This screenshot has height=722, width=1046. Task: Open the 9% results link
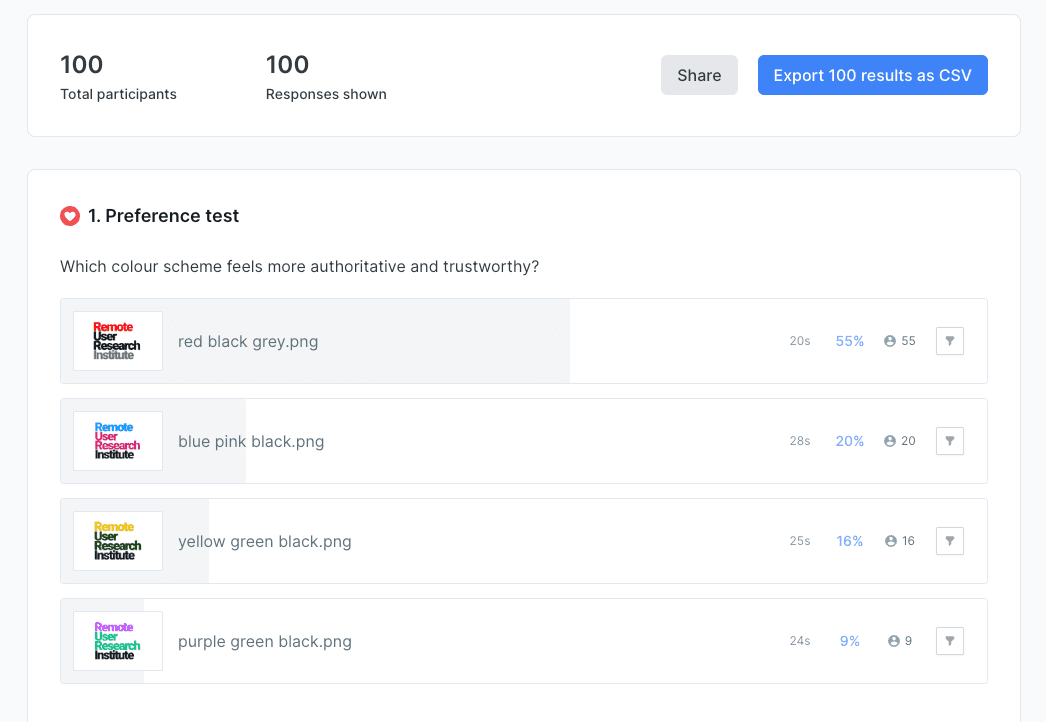(x=850, y=640)
